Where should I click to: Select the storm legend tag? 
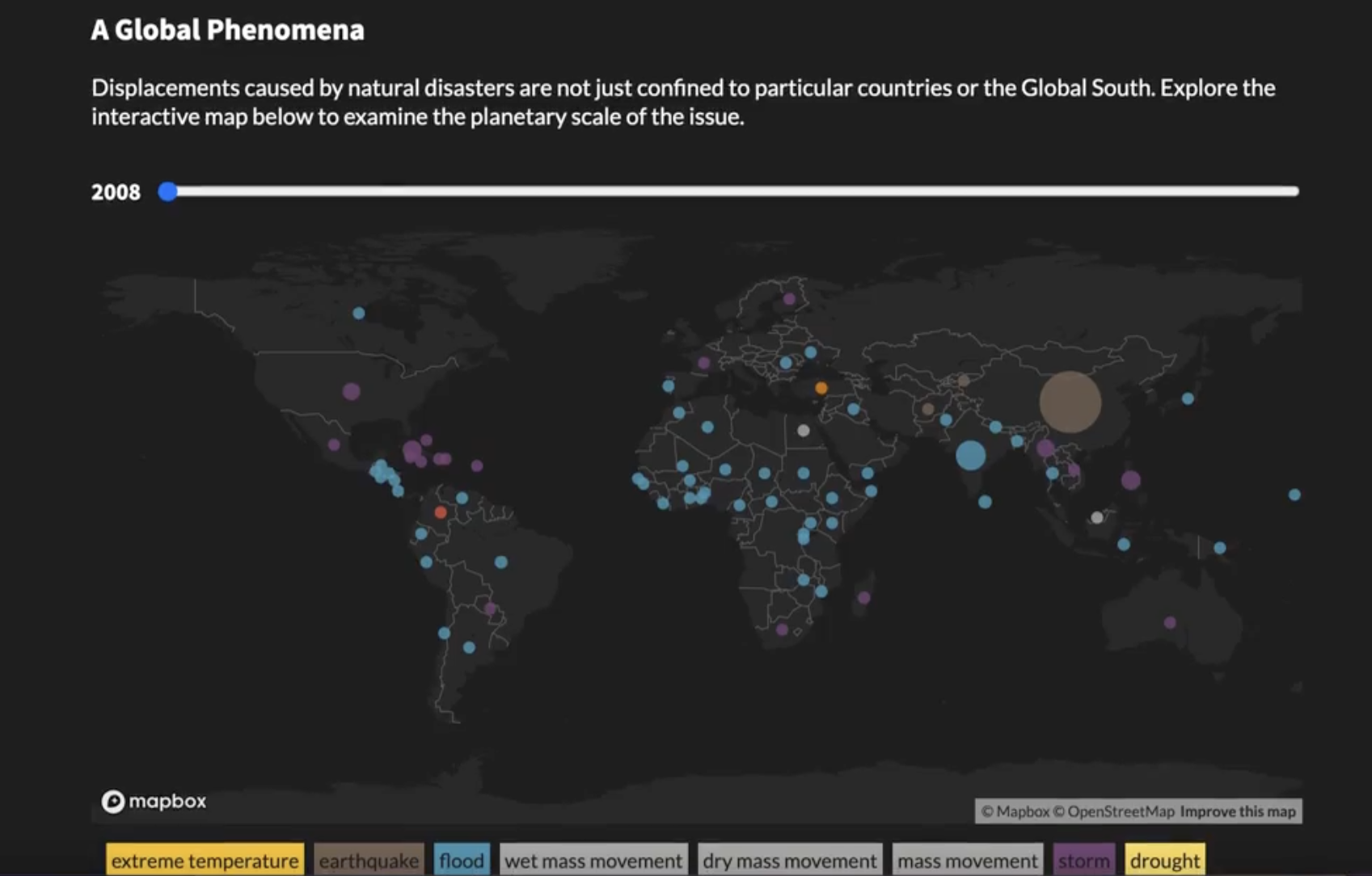(1083, 860)
